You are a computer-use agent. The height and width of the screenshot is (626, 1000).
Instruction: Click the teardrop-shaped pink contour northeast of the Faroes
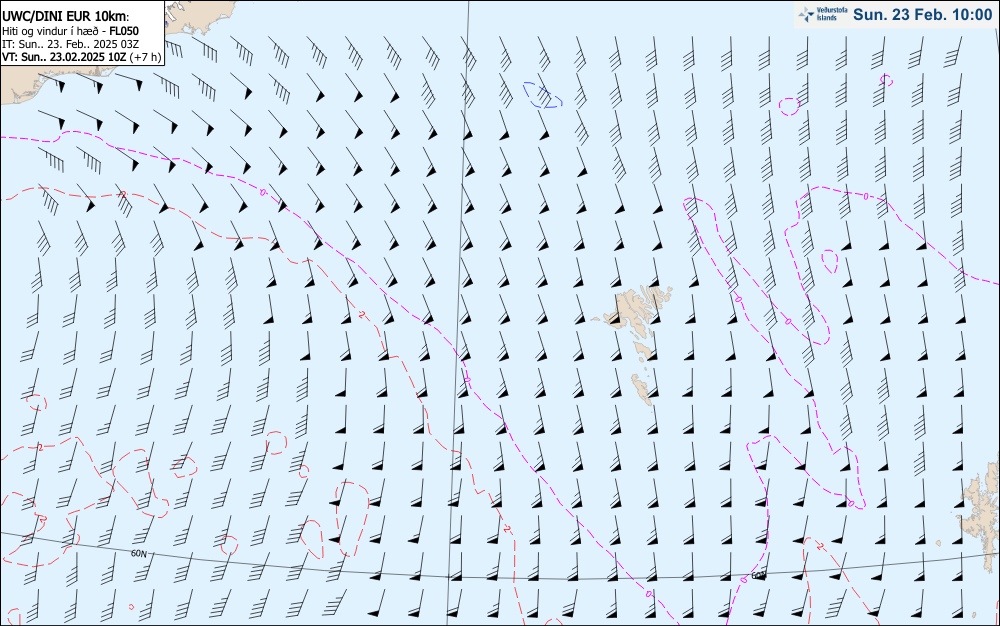point(829,261)
